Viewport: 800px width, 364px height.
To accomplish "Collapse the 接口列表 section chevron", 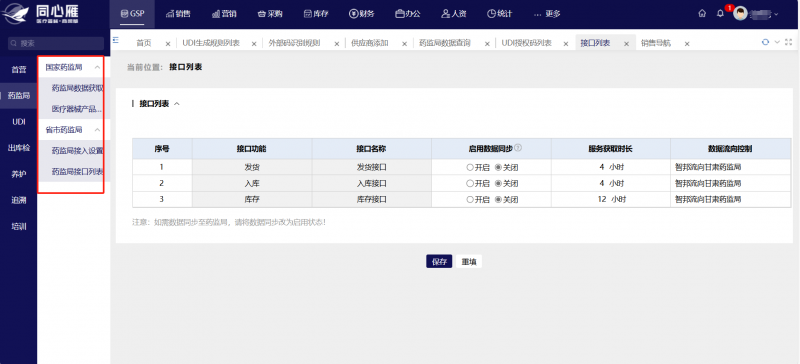I will pos(177,104).
